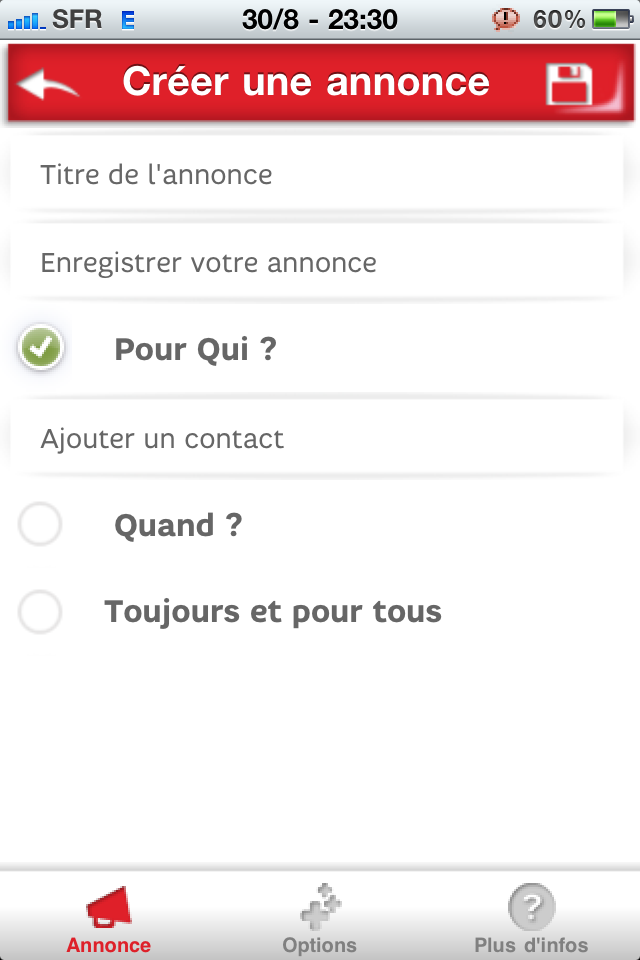The image size is (640, 960).
Task: Select the Quand ? radio button
Action: (x=40, y=524)
